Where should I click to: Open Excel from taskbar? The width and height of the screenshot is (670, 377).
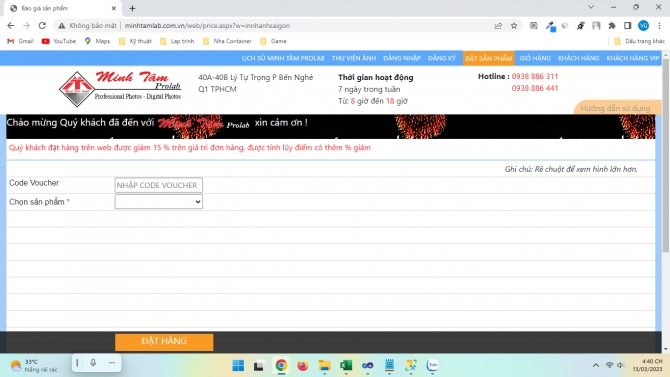346,365
